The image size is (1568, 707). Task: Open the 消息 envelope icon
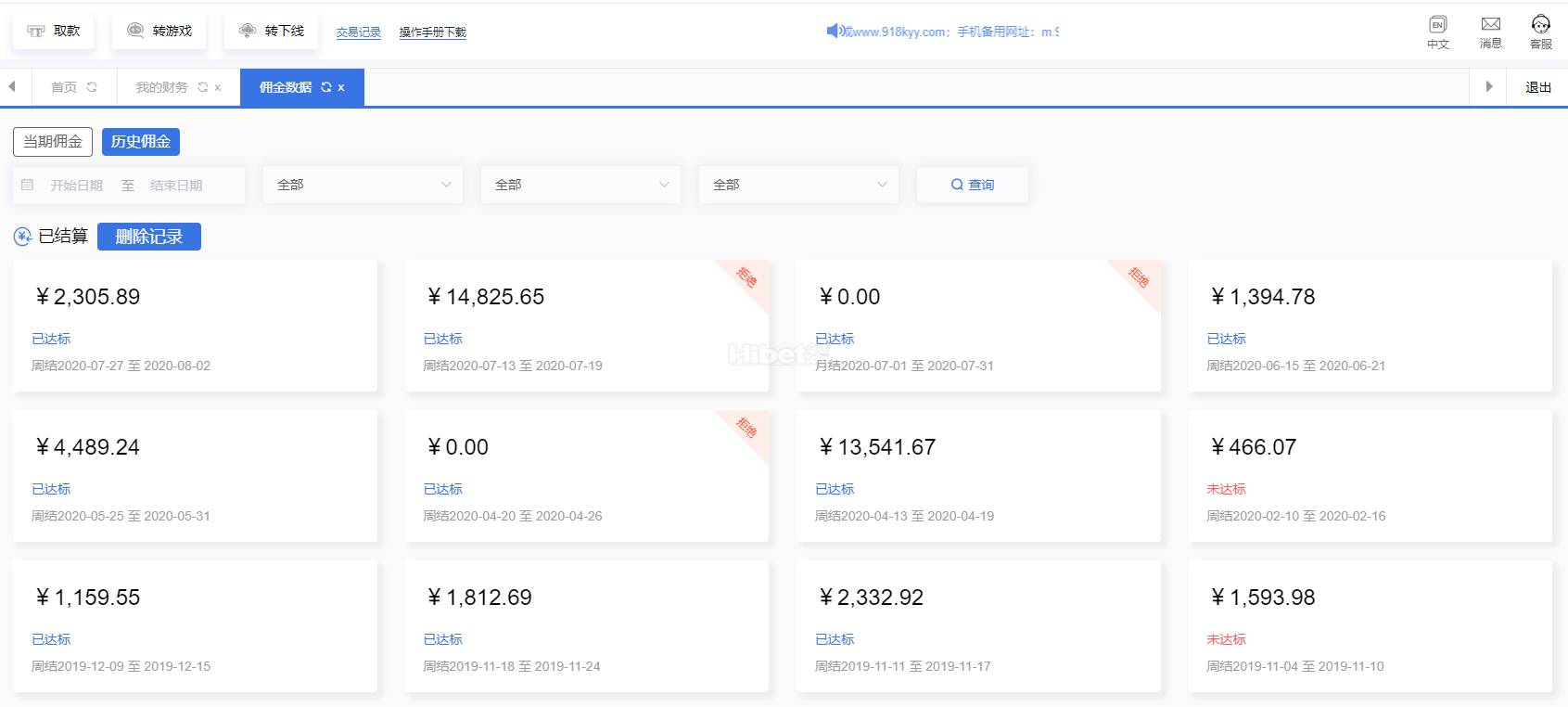tap(1490, 25)
